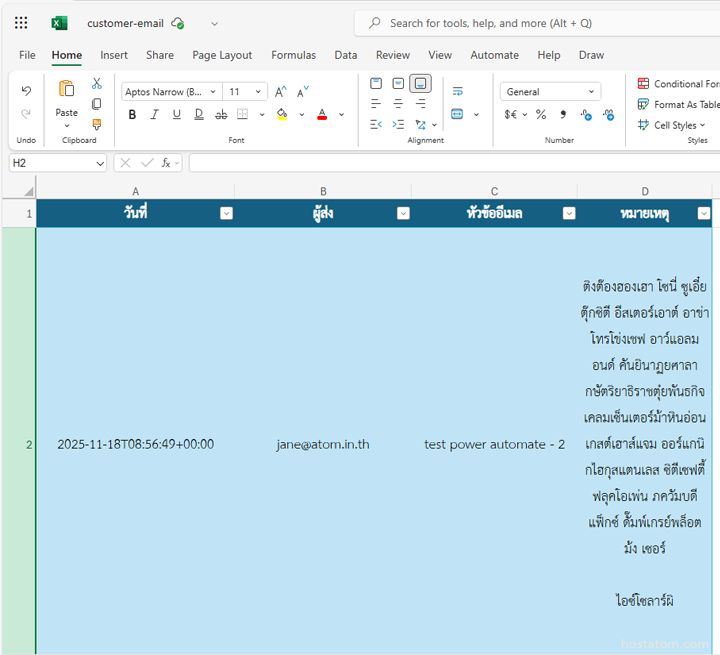Click the Percent Style icon
Image resolution: width=720 pixels, height=655 pixels.
pos(541,115)
